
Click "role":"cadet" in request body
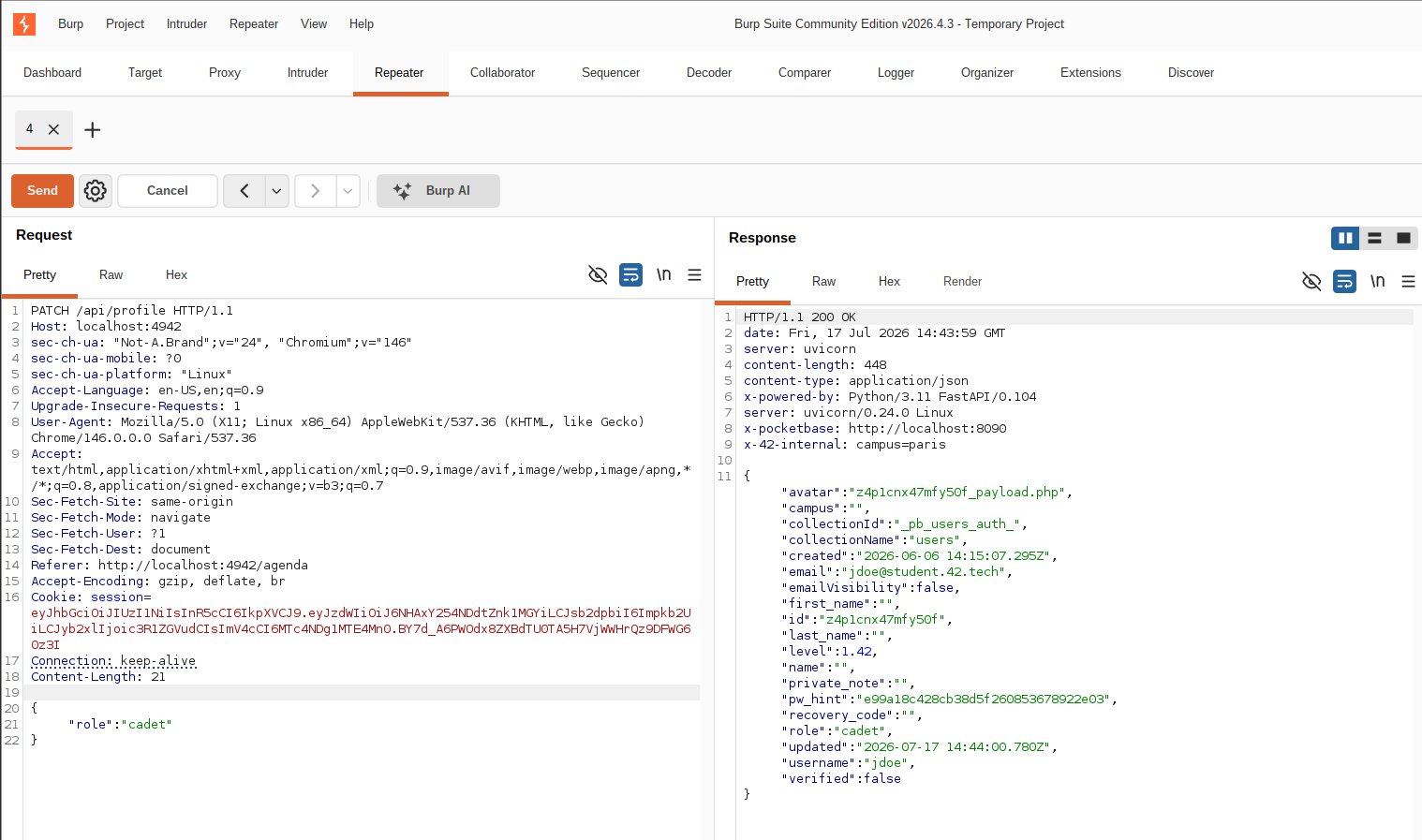click(x=121, y=725)
